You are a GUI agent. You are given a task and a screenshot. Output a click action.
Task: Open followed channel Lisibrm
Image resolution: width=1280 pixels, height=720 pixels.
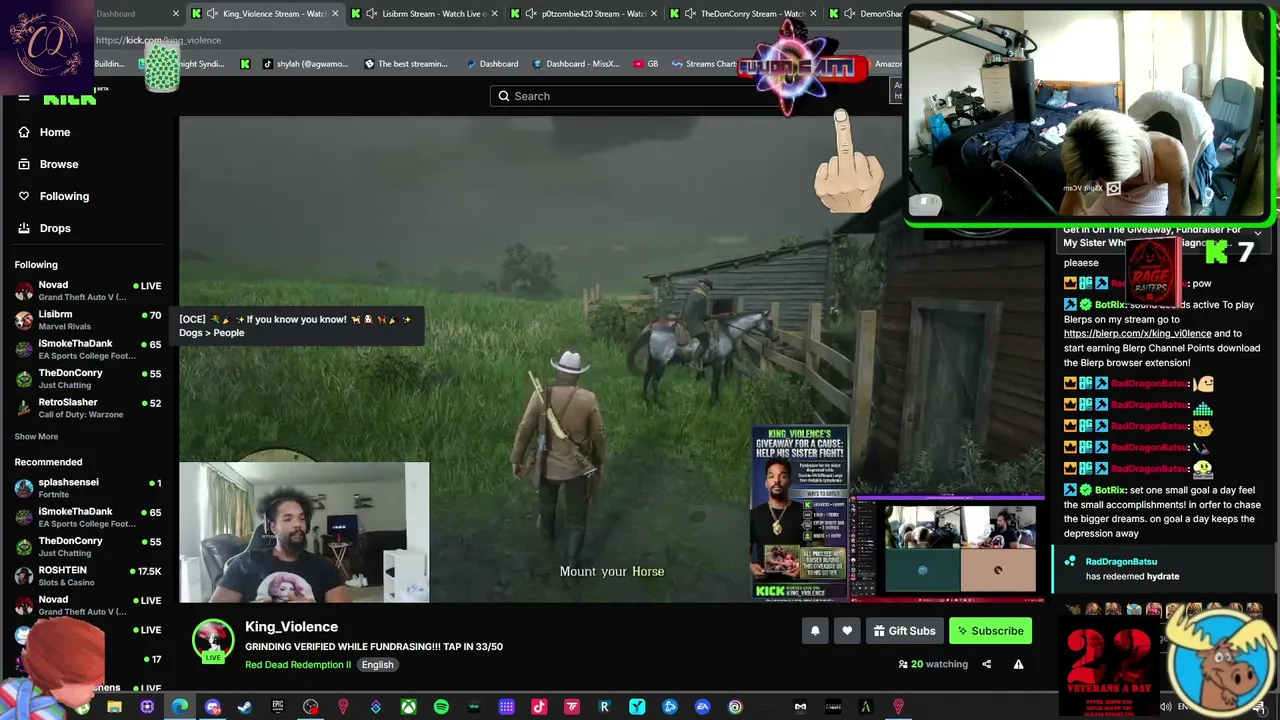[x=88, y=320]
